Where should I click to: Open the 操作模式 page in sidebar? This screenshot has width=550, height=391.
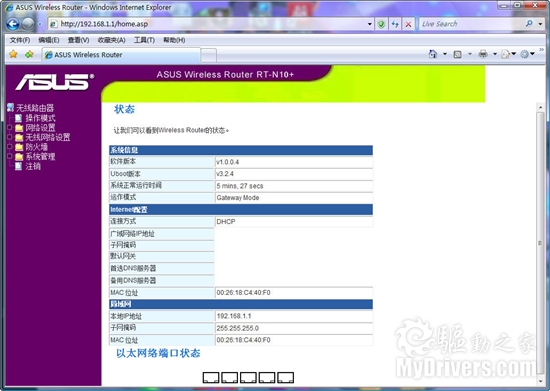point(40,118)
